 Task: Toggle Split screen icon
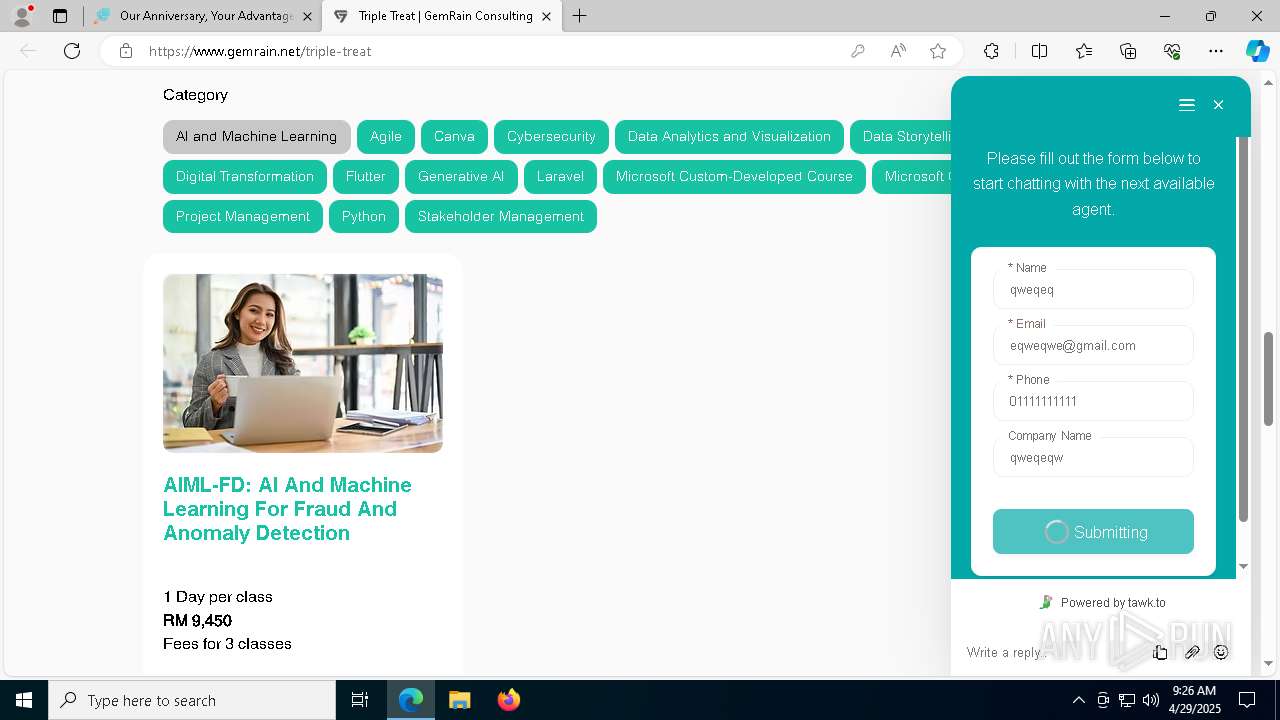point(1039,51)
